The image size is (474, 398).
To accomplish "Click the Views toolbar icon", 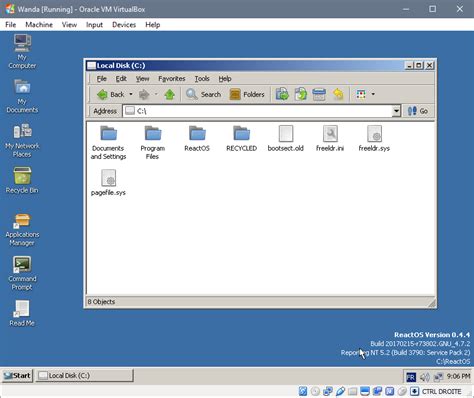I will 361,94.
